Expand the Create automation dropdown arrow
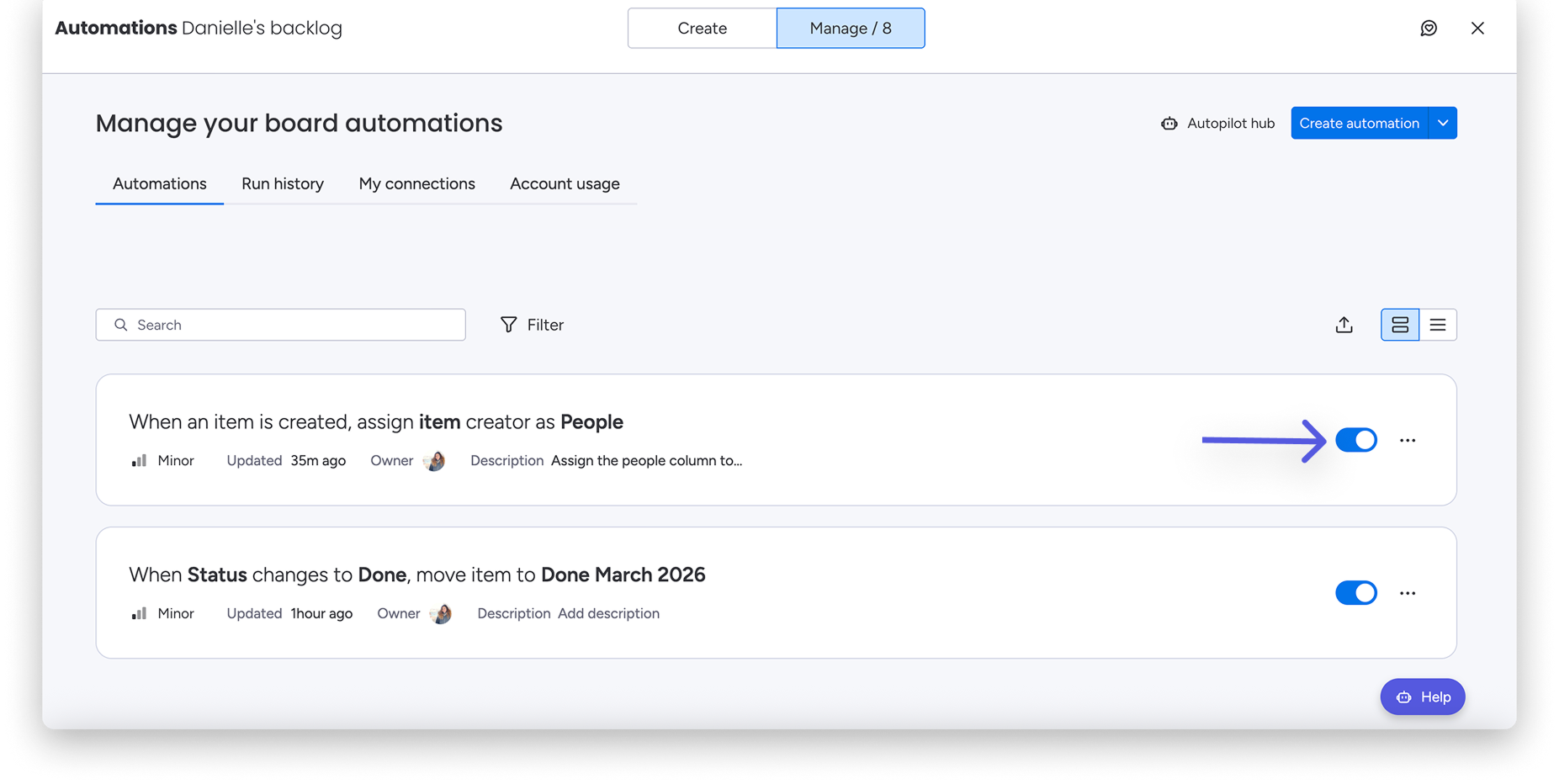The width and height of the screenshot is (1559, 784). pyautogui.click(x=1443, y=124)
